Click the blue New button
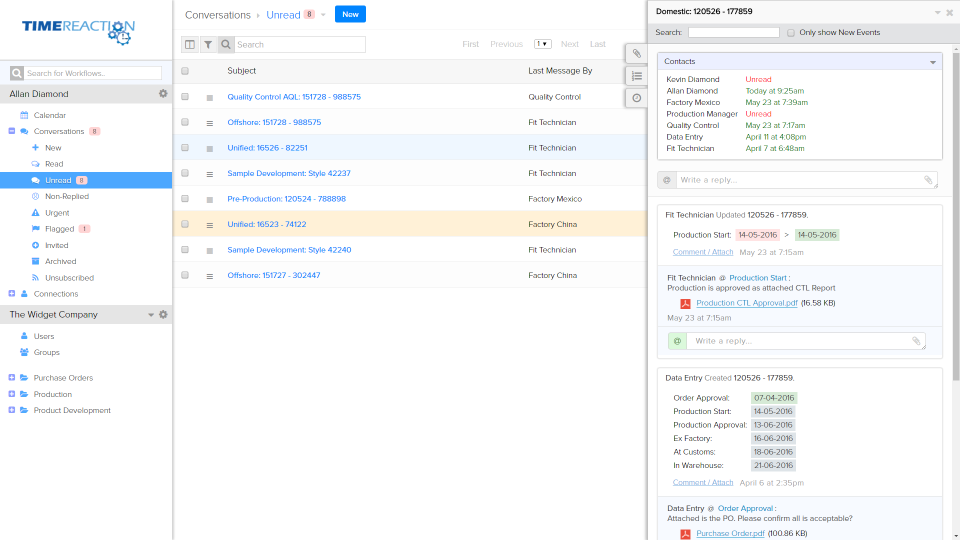The image size is (960, 540). [350, 14]
